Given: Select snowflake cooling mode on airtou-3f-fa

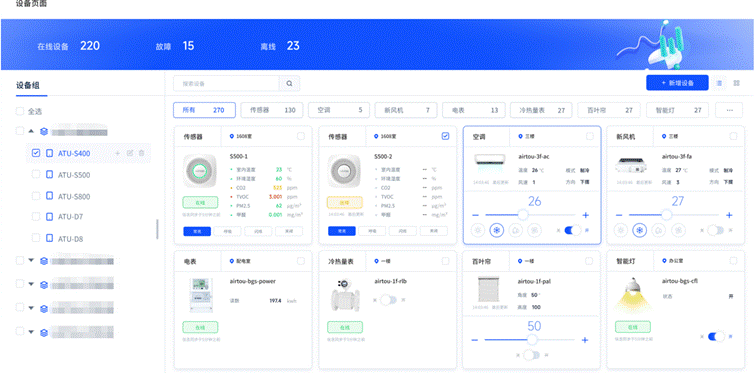Looking at the screenshot, I should point(640,231).
